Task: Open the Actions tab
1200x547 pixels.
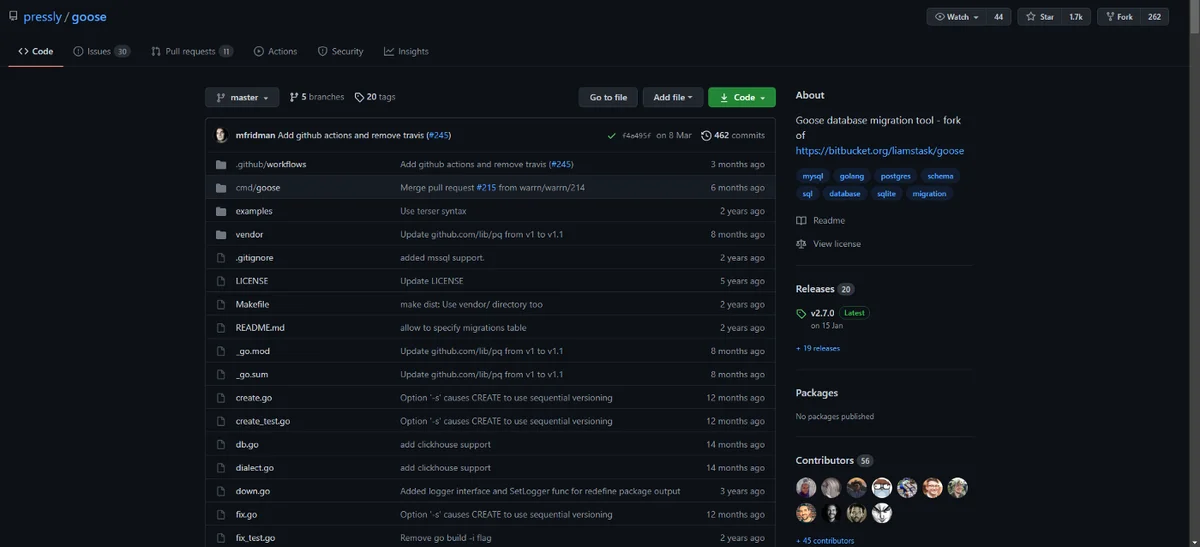Action: pos(275,51)
